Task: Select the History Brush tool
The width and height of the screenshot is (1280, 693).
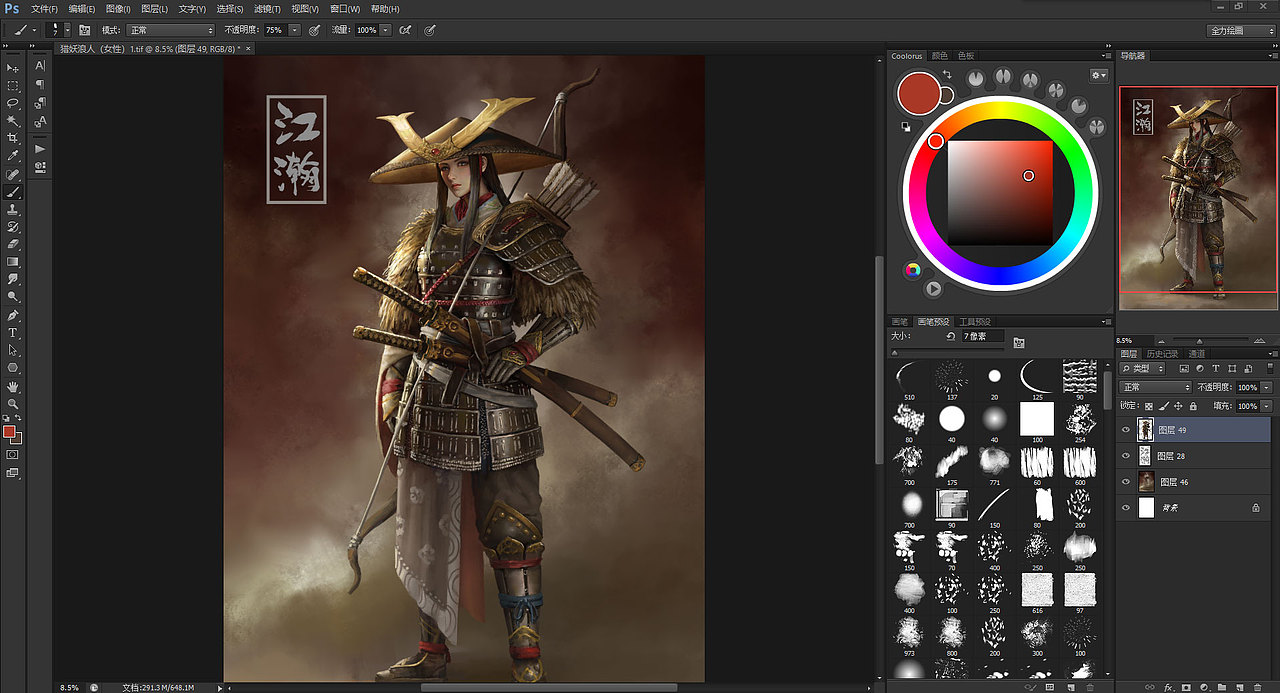Action: coord(13,226)
